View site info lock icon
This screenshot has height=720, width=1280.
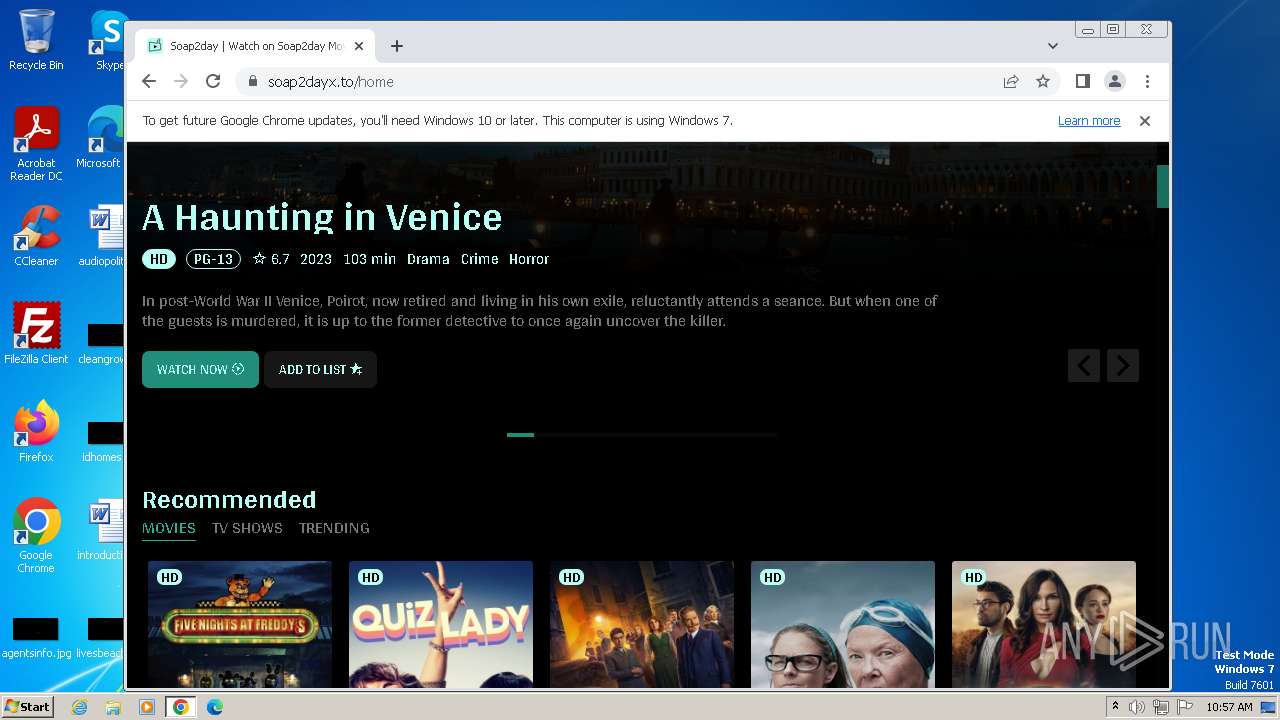252,82
